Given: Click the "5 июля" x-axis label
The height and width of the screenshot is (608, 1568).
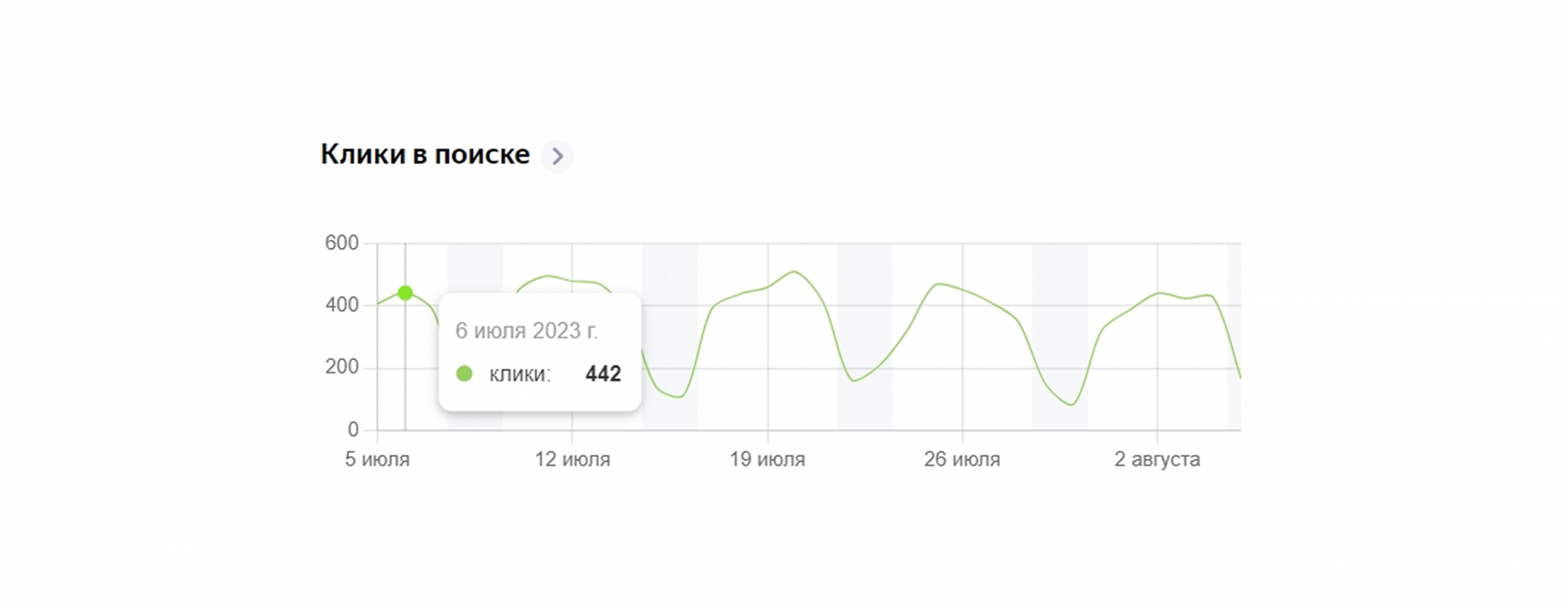Looking at the screenshot, I should (x=377, y=460).
